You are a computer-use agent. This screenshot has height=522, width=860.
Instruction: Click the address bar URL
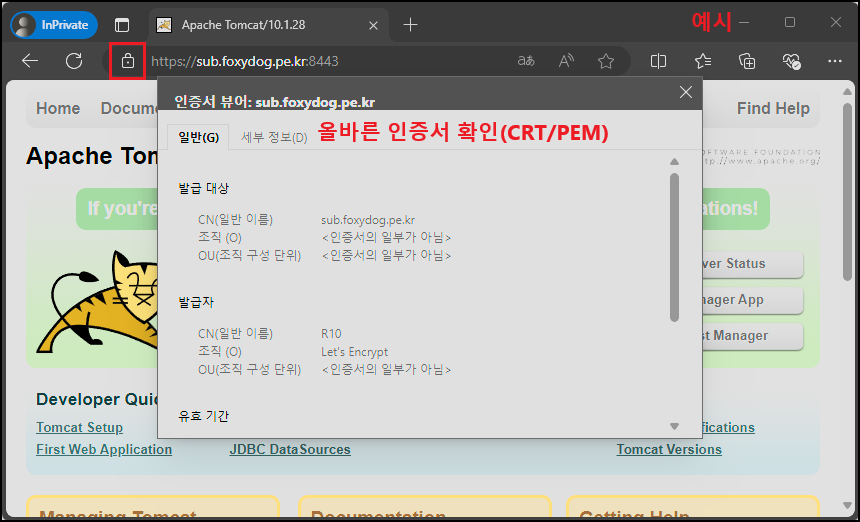245,61
